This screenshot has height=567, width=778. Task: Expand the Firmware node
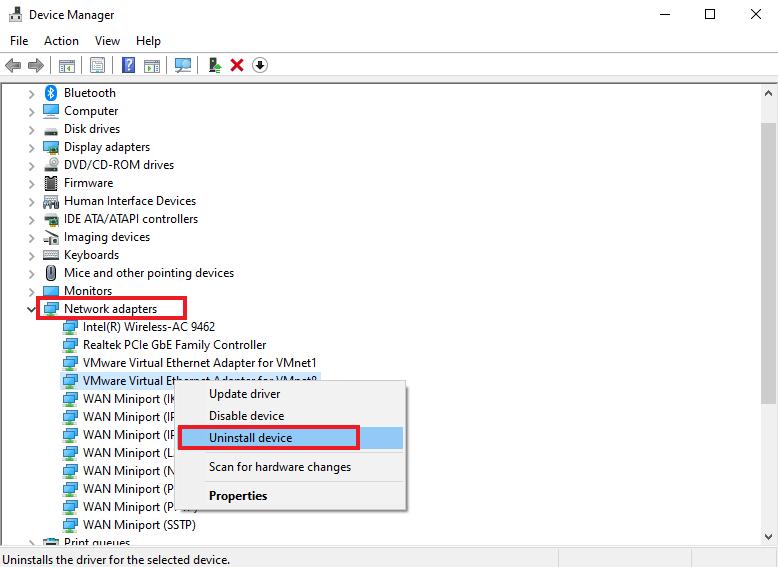(x=31, y=184)
